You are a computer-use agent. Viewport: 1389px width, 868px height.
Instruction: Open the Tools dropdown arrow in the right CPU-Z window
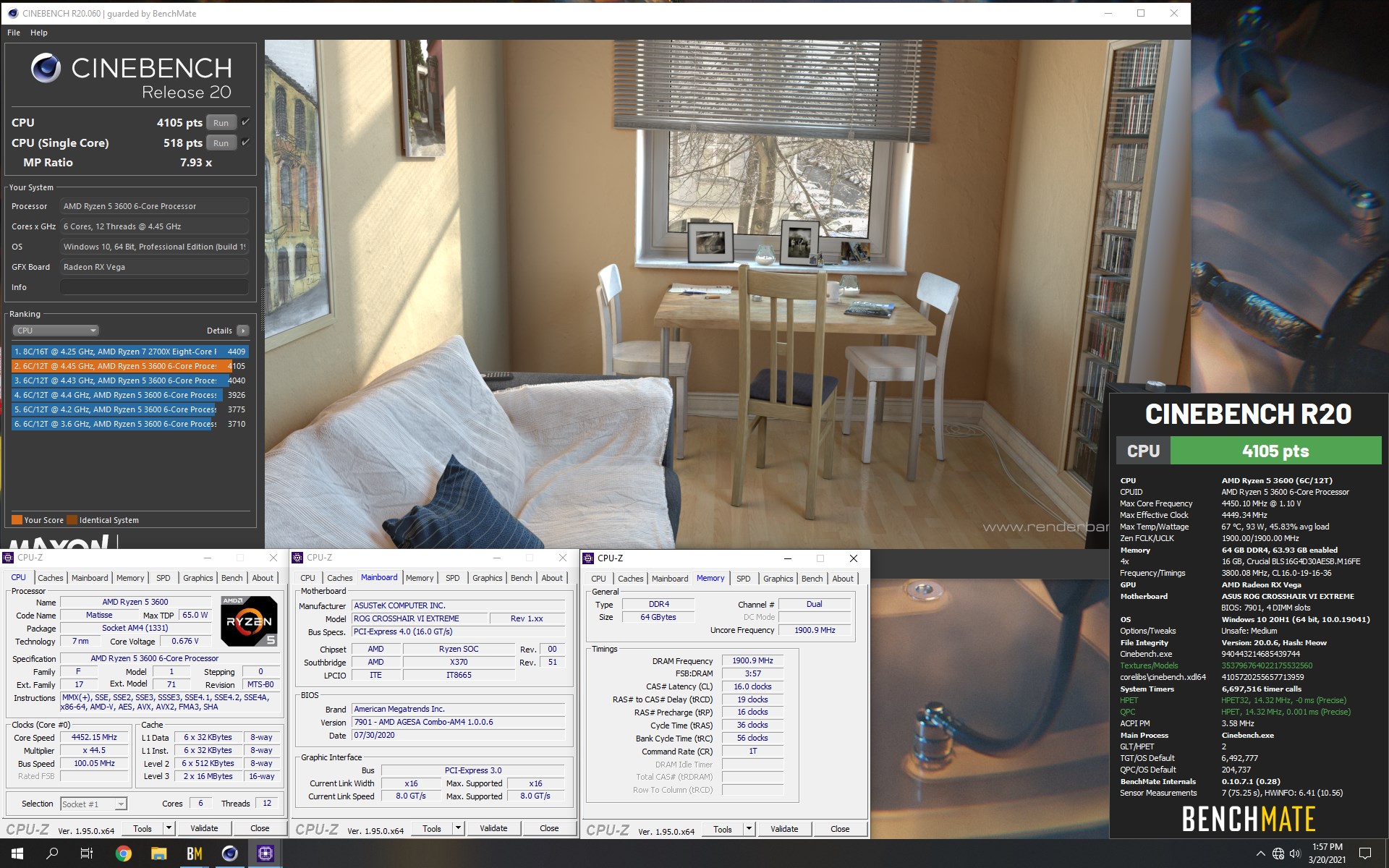(x=749, y=829)
